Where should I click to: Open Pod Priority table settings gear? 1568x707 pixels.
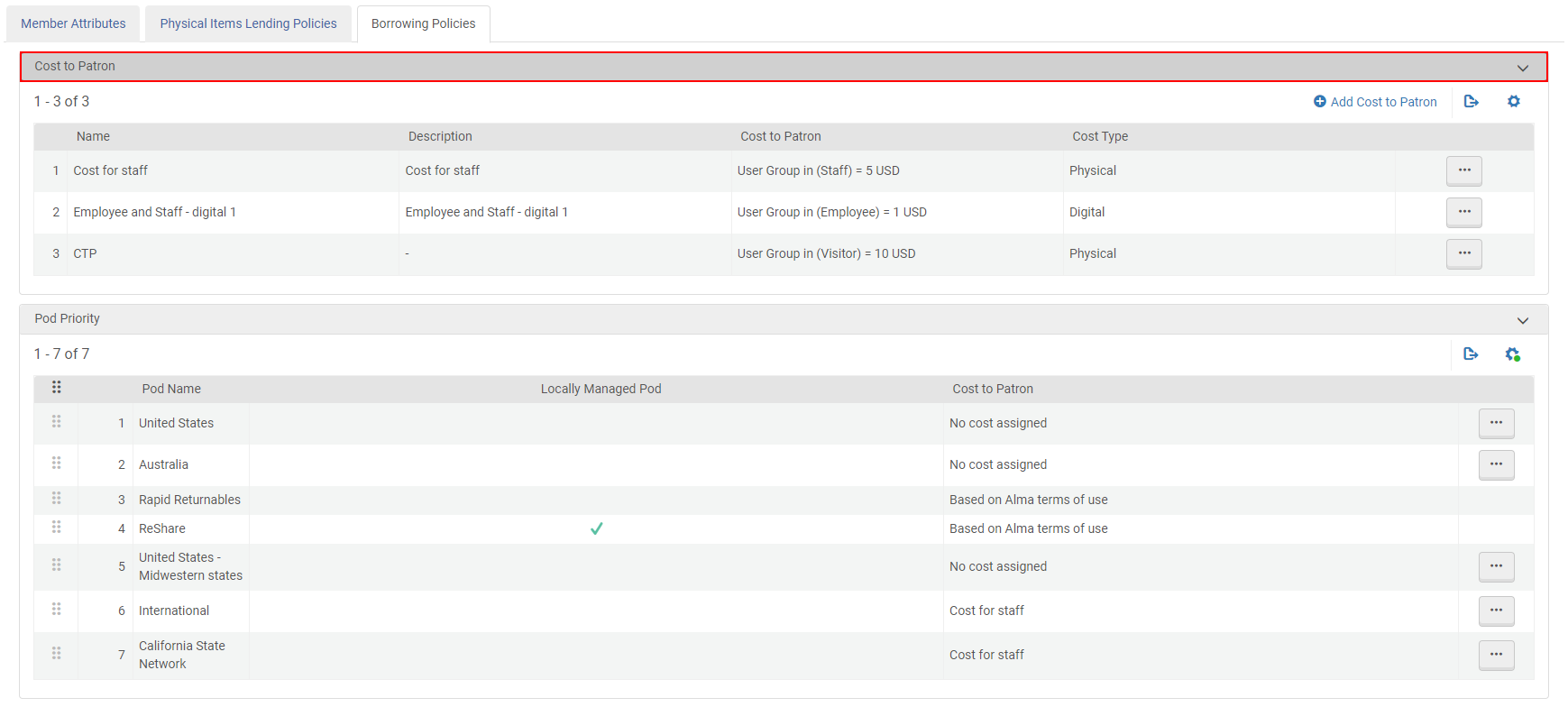pyautogui.click(x=1513, y=354)
